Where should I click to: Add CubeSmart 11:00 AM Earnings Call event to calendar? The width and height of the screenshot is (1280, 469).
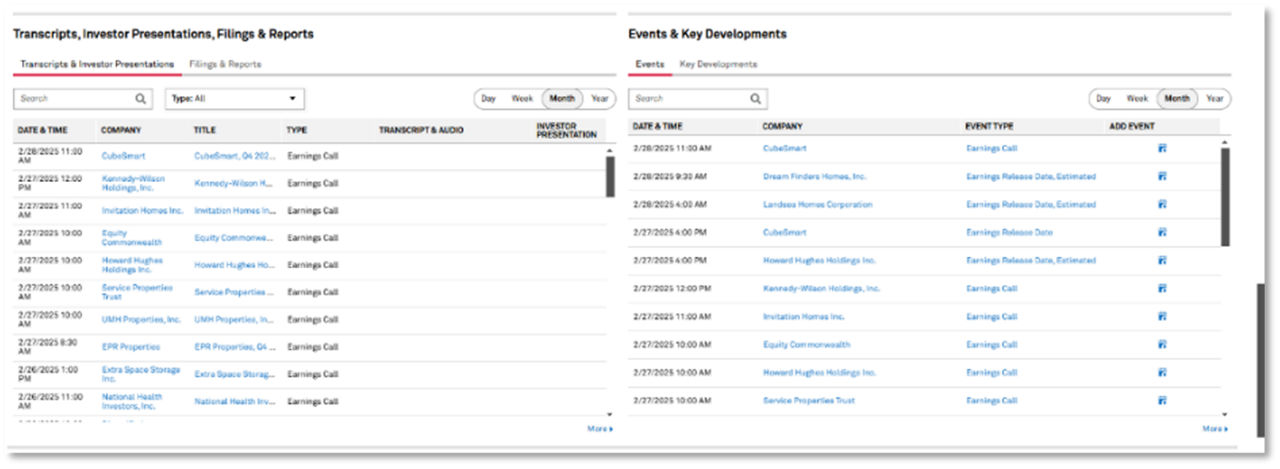coord(1162,148)
